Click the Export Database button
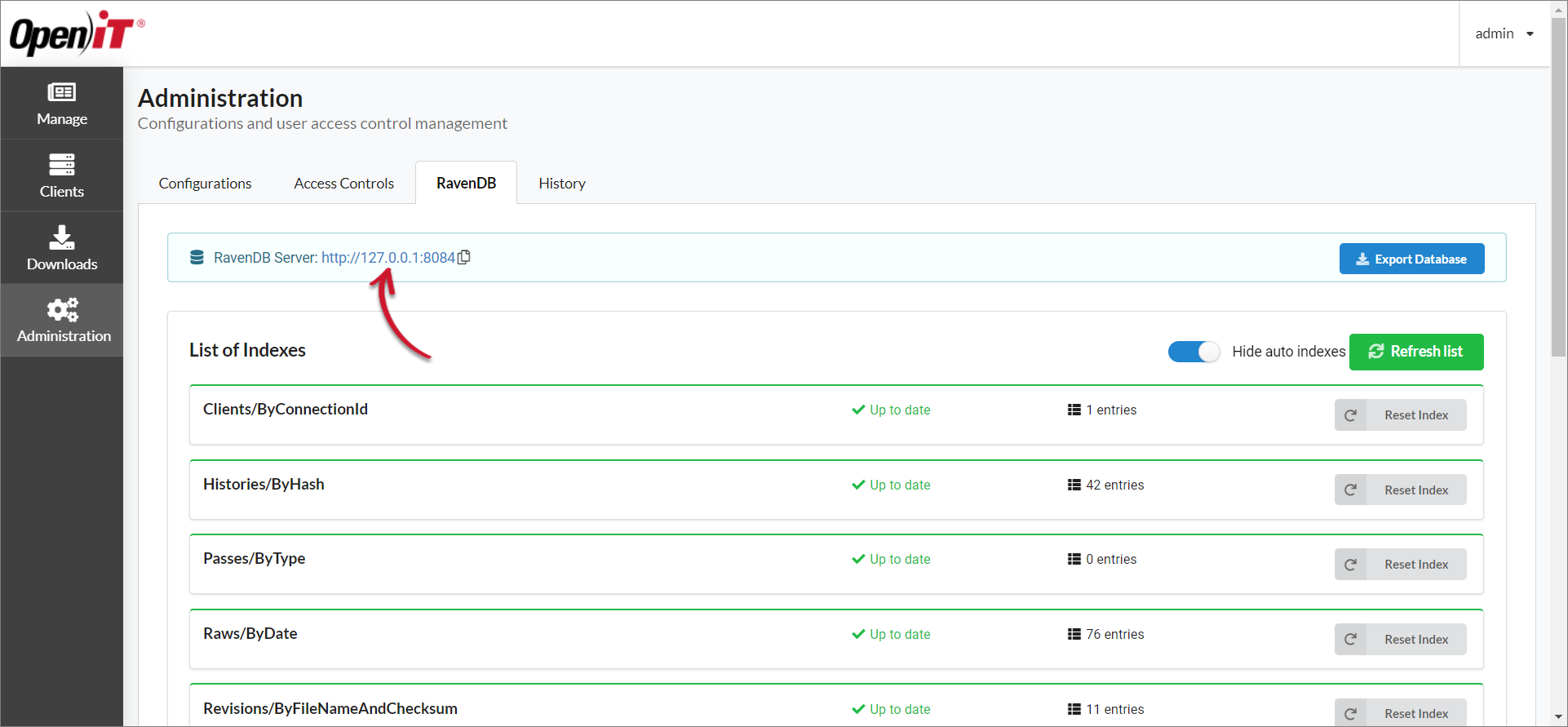Viewport: 1568px width, 727px height. point(1411,259)
